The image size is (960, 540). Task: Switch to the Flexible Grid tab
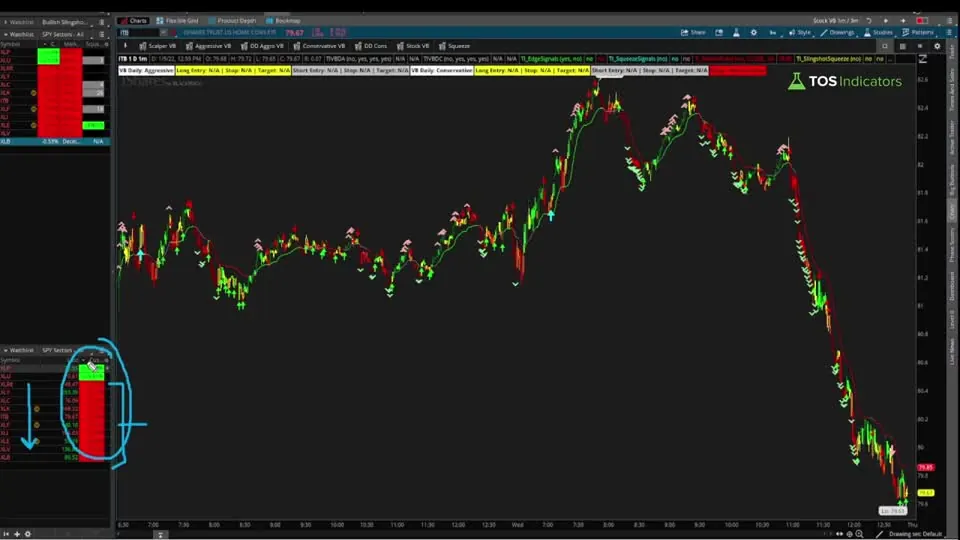point(178,20)
